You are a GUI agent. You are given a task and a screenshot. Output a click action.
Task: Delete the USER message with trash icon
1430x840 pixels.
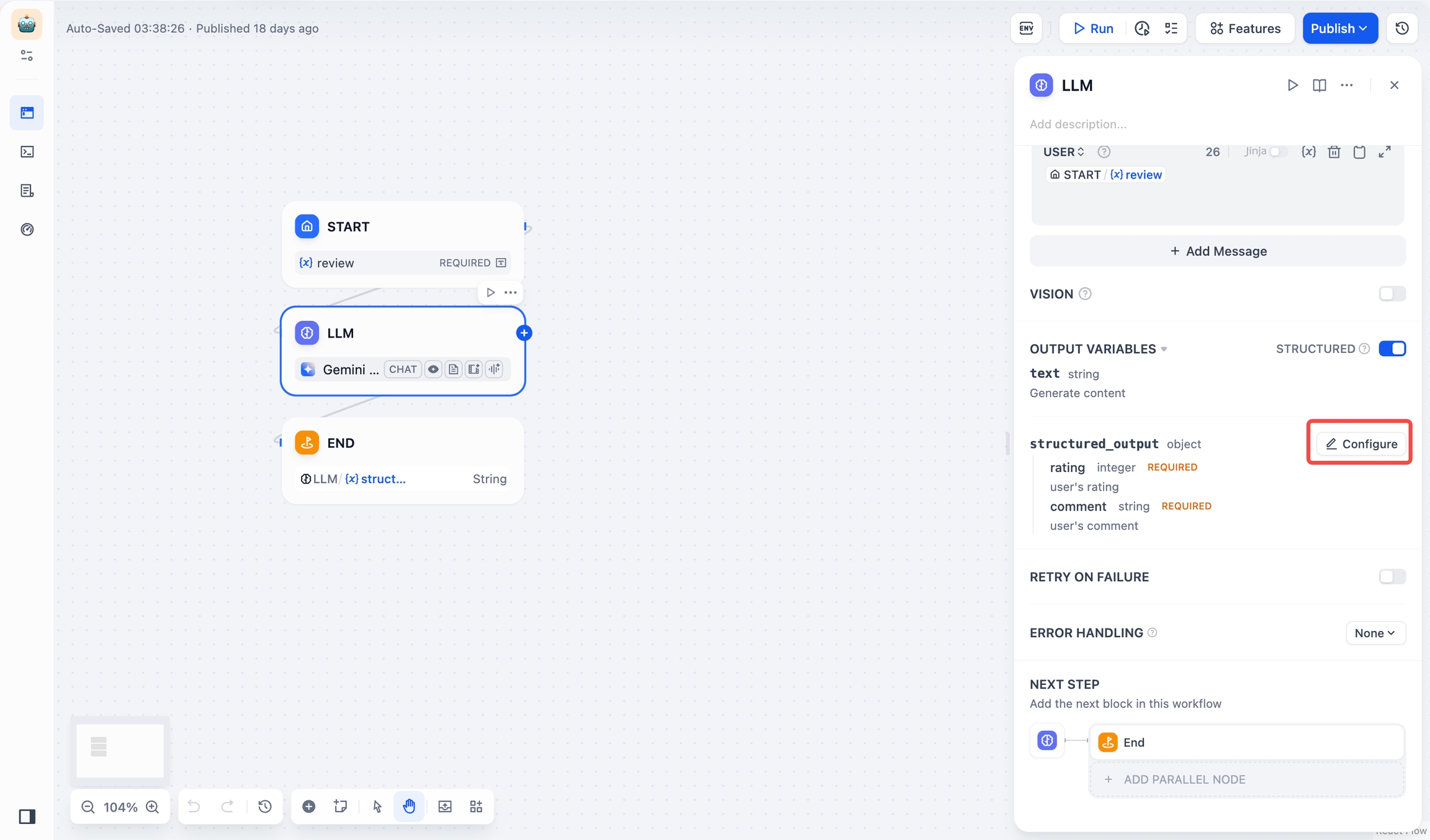pyautogui.click(x=1334, y=152)
